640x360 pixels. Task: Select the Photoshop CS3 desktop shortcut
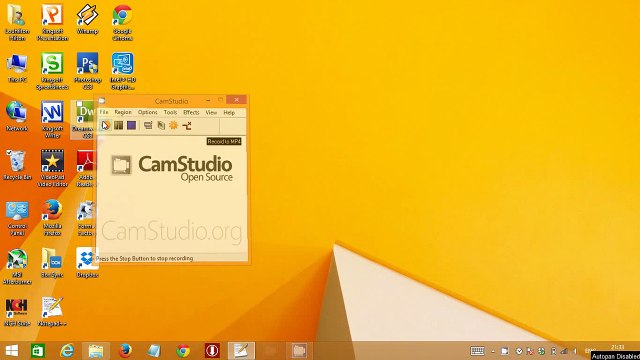coord(87,71)
